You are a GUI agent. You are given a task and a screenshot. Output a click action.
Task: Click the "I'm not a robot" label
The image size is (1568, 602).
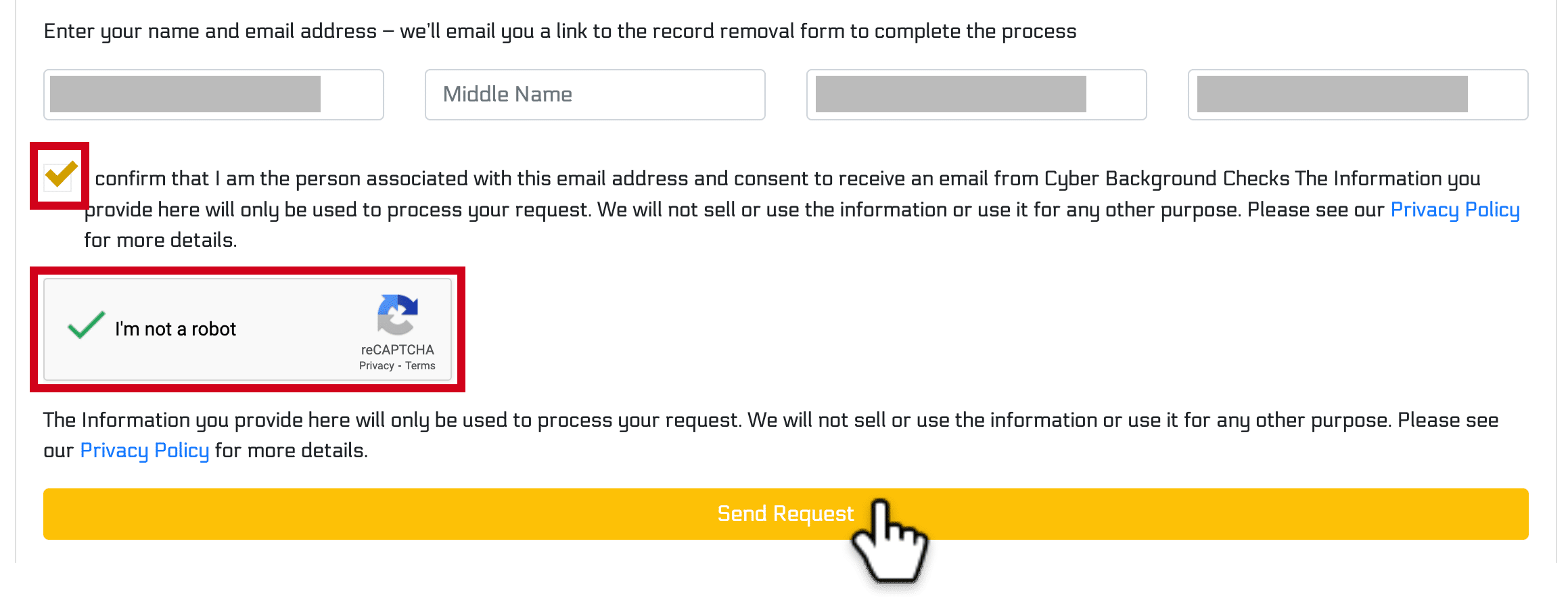[175, 329]
